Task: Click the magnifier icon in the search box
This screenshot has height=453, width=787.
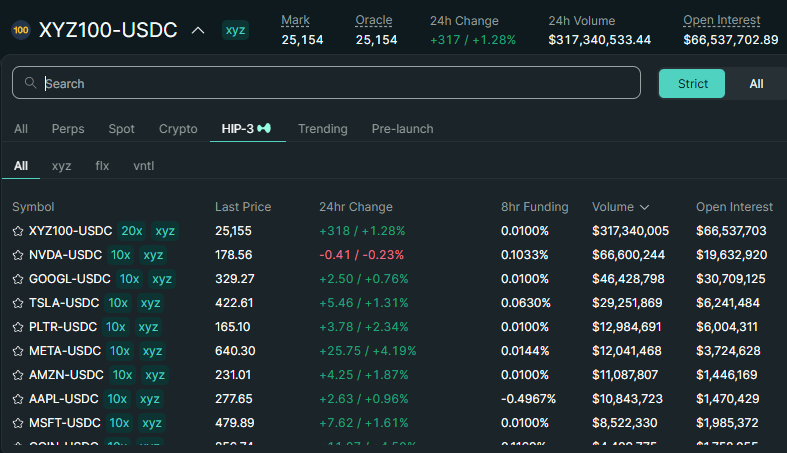Action: click(30, 83)
